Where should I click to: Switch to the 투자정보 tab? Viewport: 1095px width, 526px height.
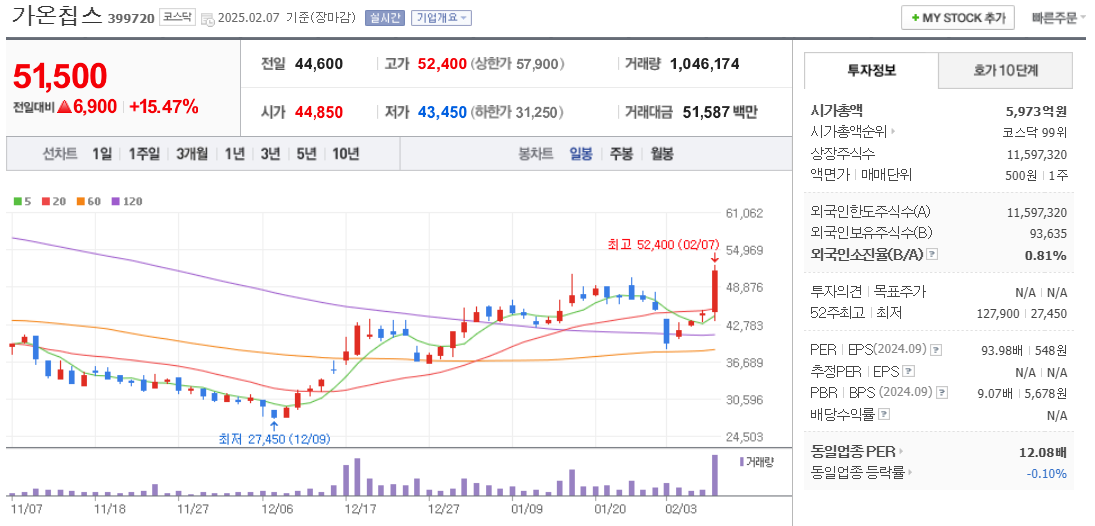pyautogui.click(x=871, y=70)
